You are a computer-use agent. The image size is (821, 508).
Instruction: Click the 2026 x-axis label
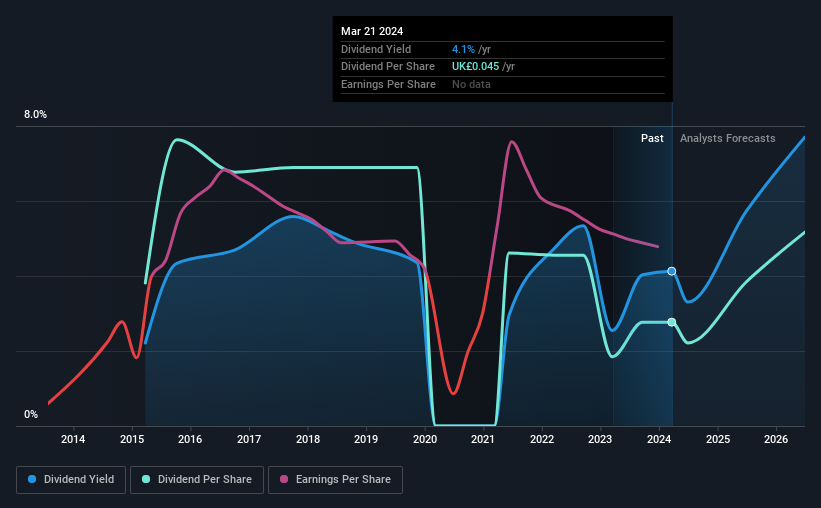point(775,439)
